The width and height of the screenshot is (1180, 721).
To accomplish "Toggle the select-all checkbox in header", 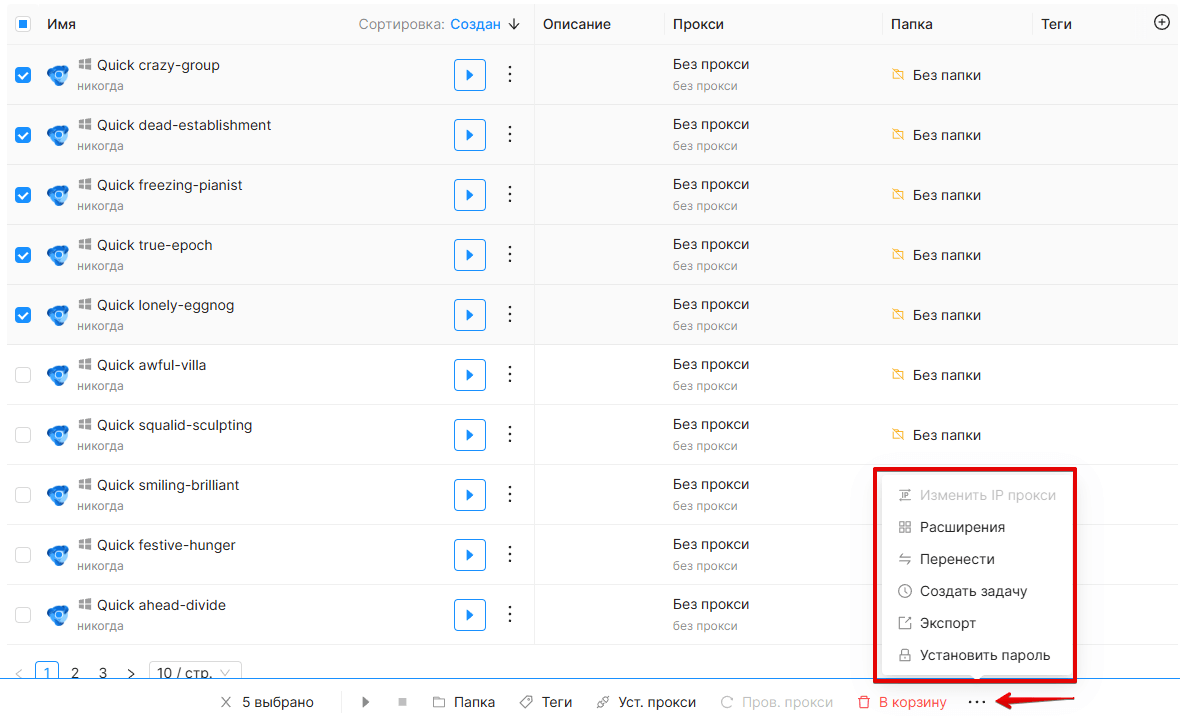I will pyautogui.click(x=23, y=24).
